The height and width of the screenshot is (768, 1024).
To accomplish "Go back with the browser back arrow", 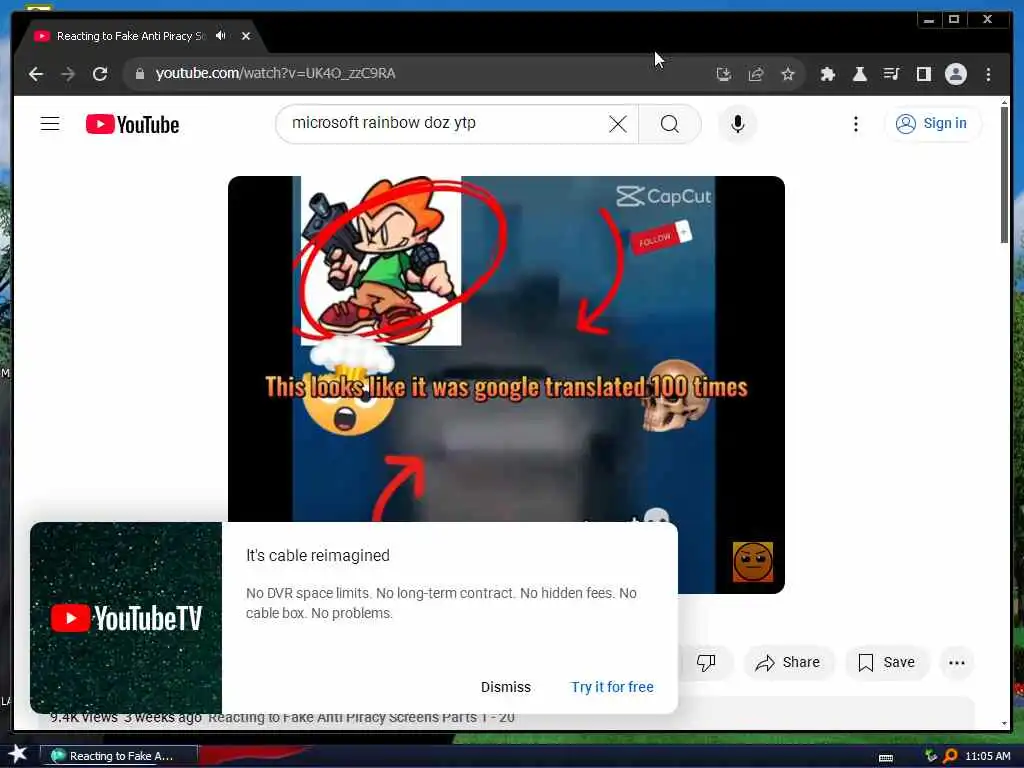I will coord(36,74).
